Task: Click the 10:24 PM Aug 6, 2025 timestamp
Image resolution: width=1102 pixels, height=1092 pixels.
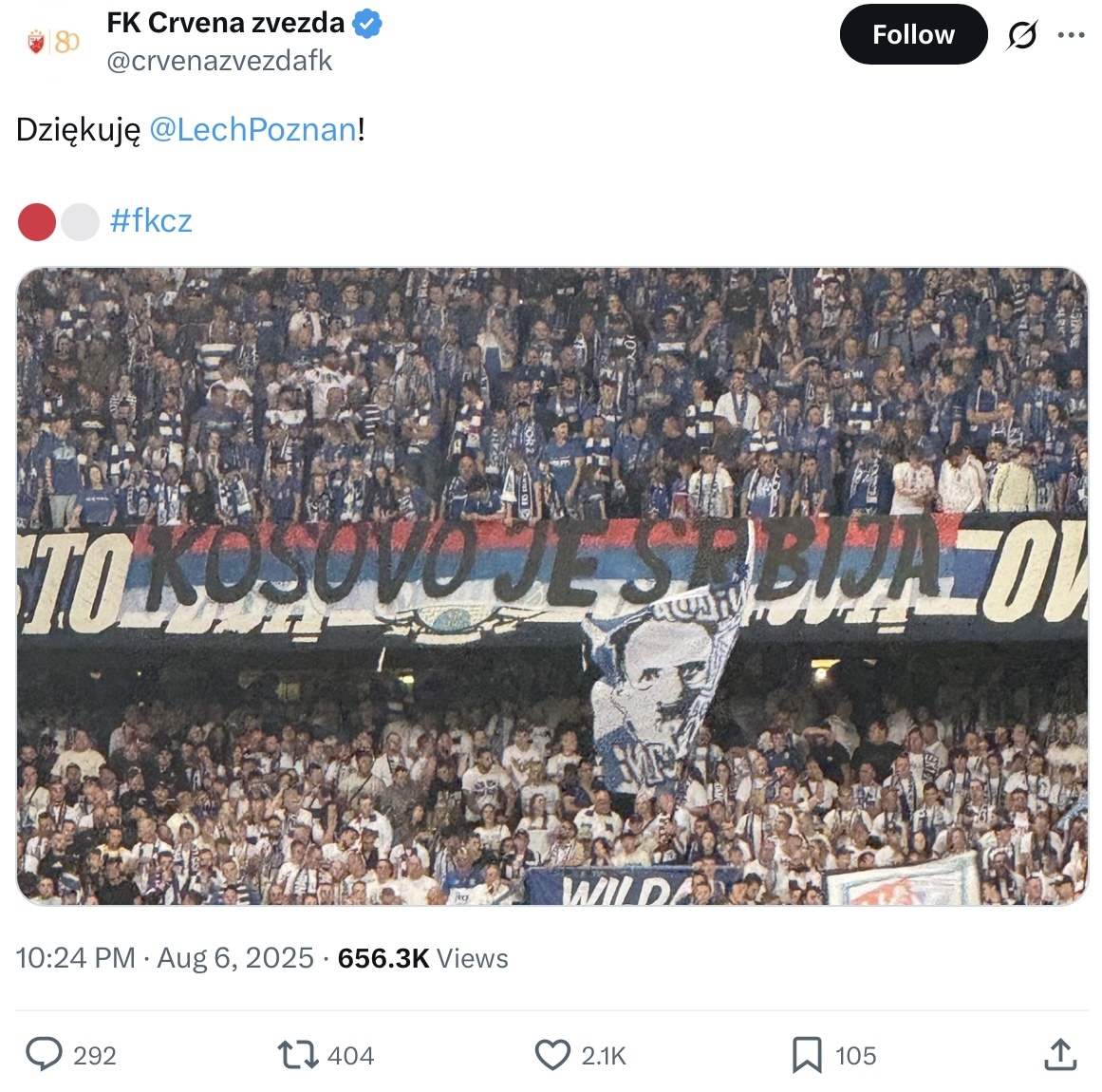Action: pyautogui.click(x=164, y=958)
